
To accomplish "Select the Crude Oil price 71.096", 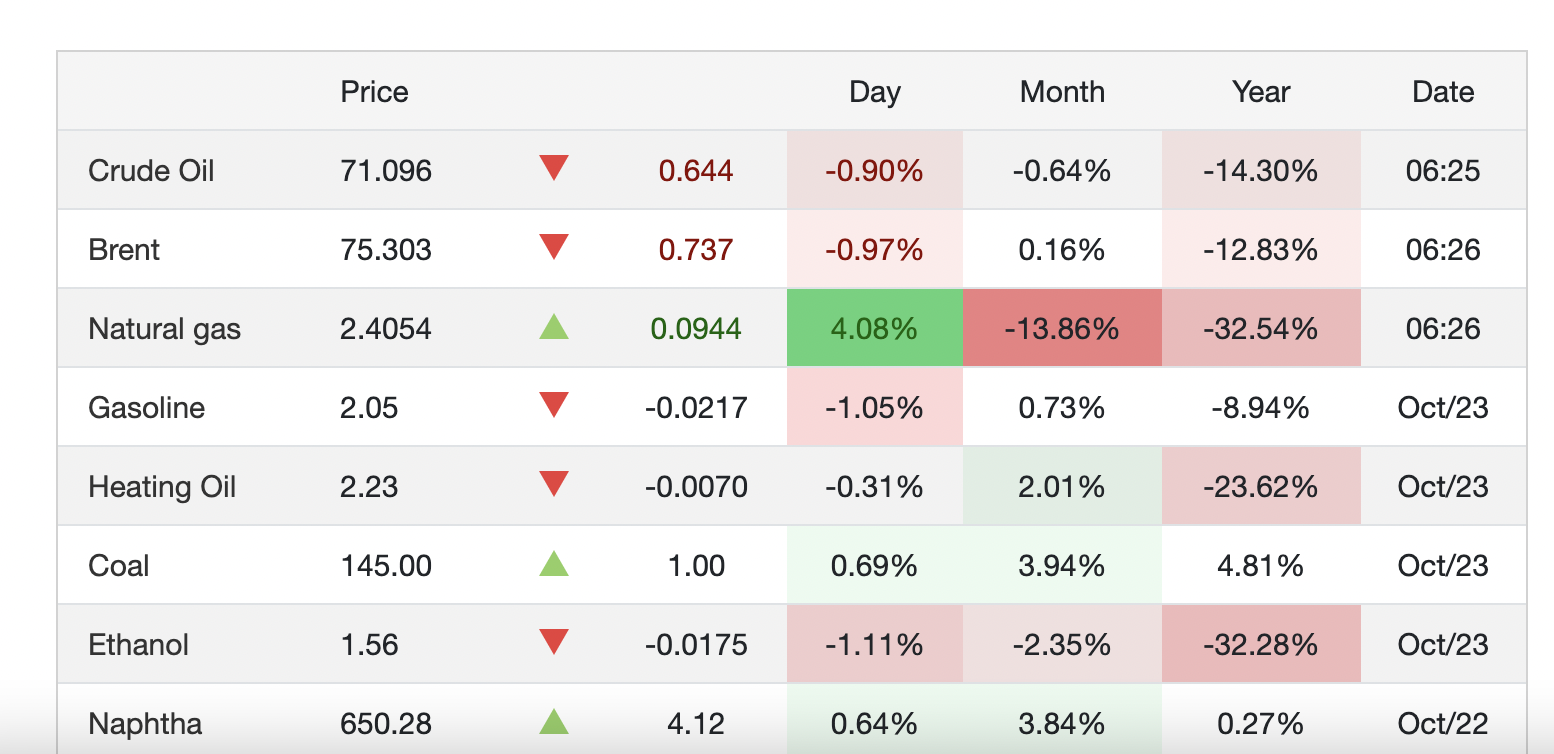I will tap(386, 171).
